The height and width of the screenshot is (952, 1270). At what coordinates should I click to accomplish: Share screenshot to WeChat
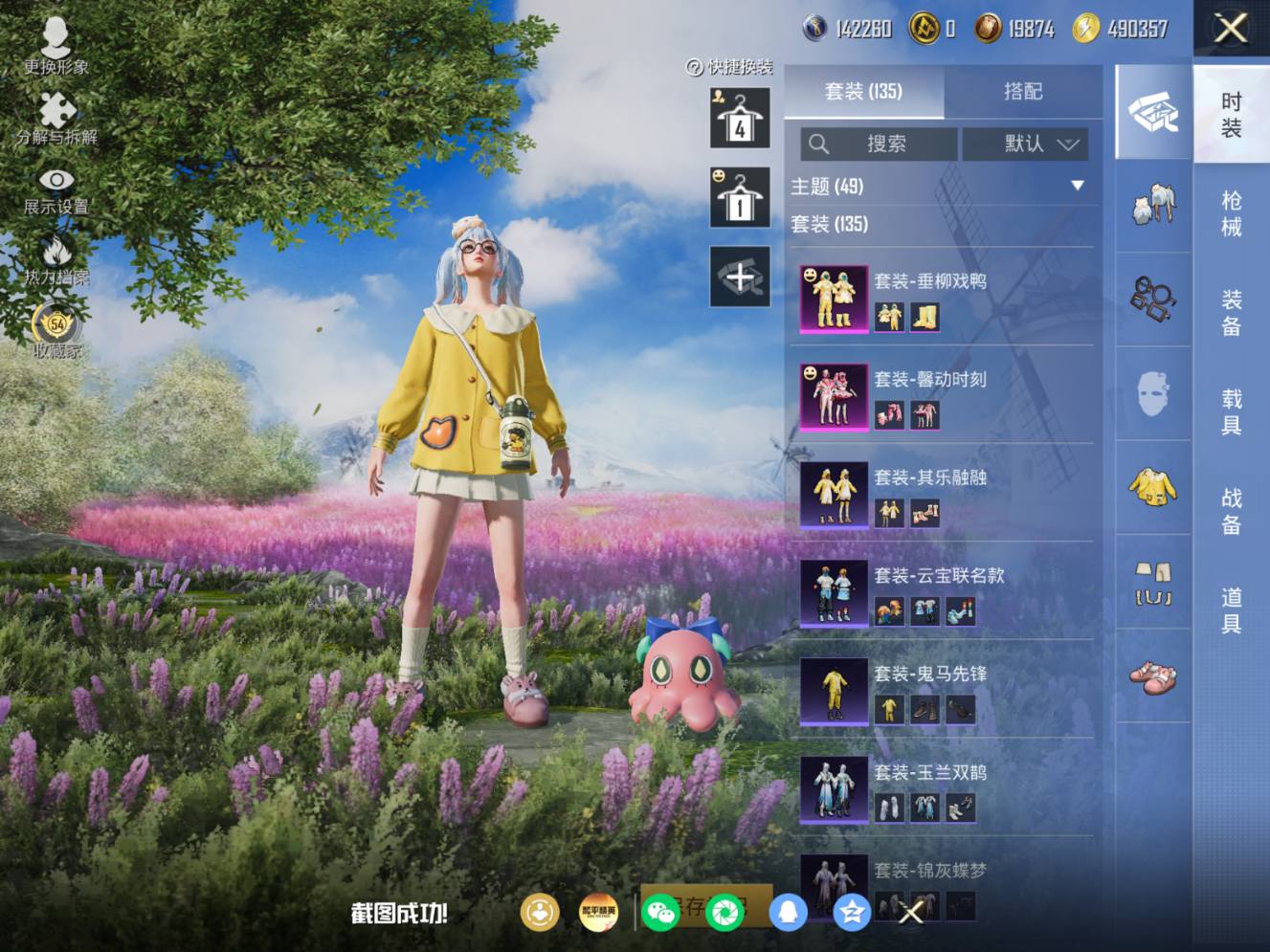tap(661, 913)
